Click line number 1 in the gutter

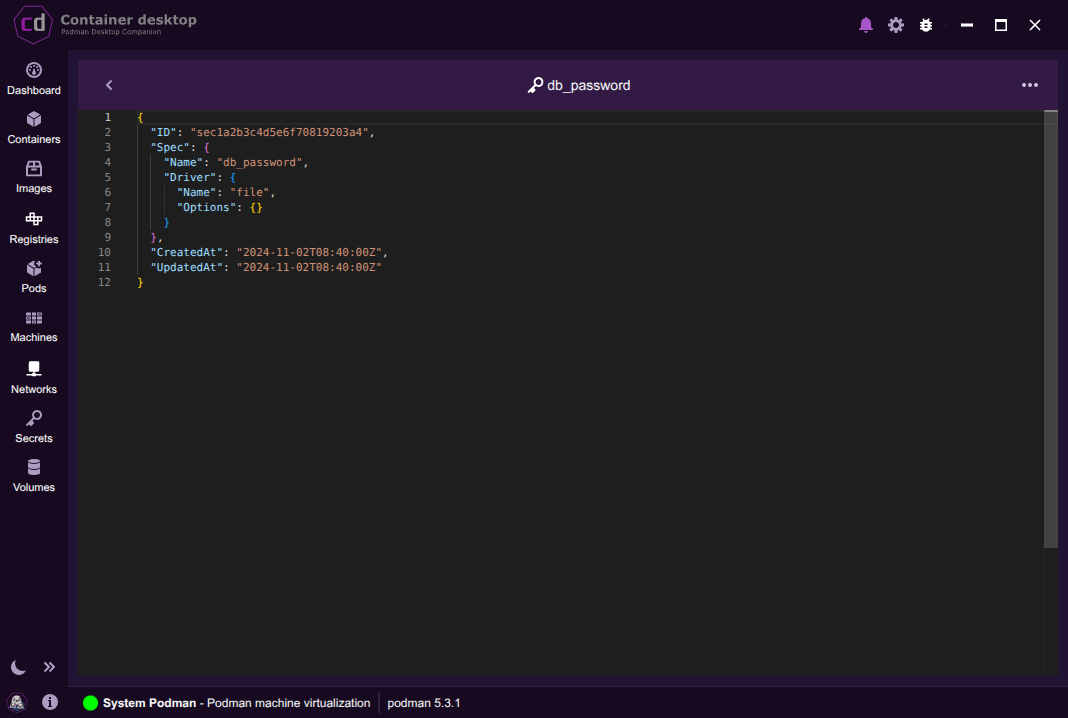click(x=108, y=117)
